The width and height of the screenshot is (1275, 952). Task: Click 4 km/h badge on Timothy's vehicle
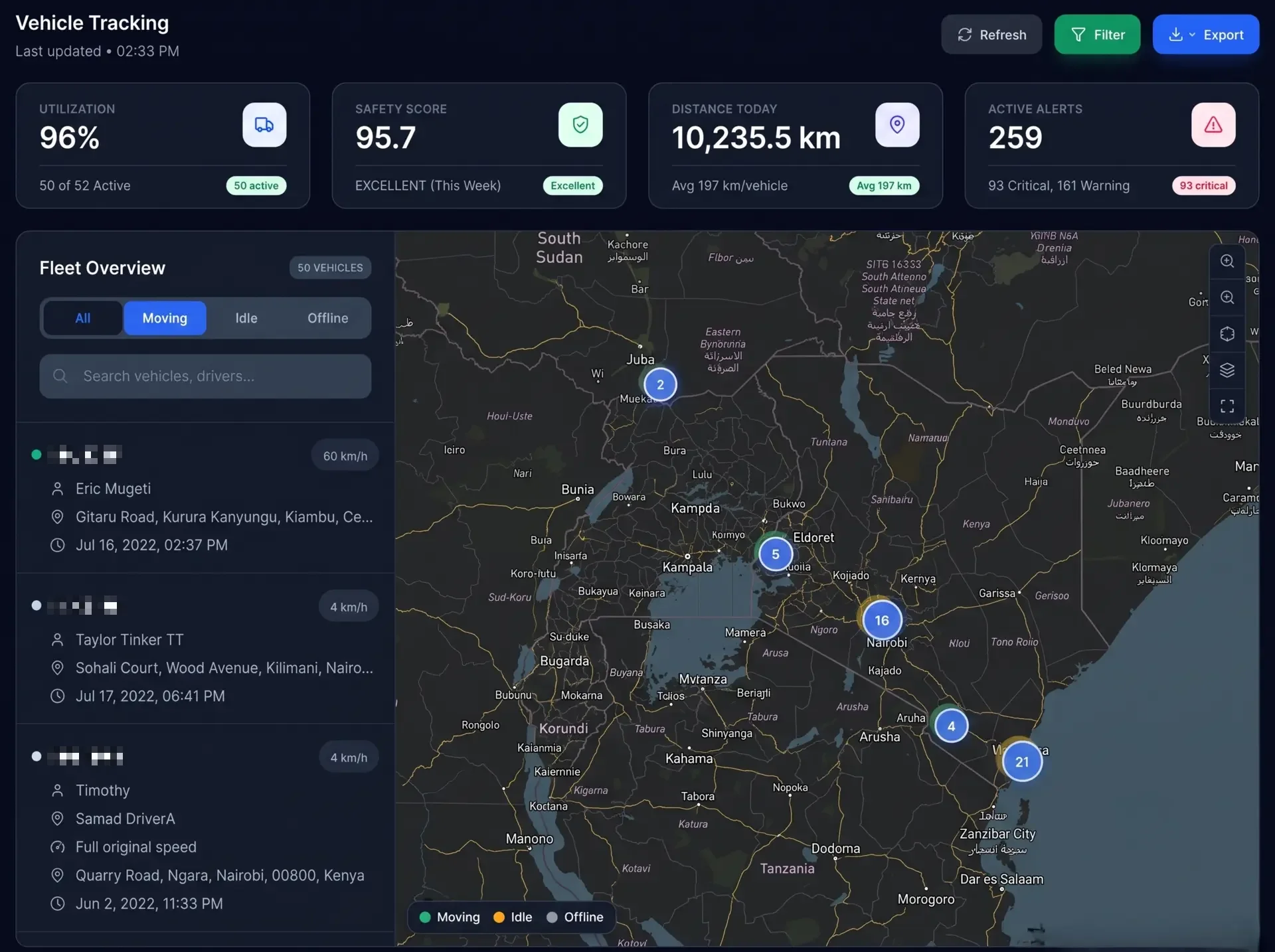(349, 757)
